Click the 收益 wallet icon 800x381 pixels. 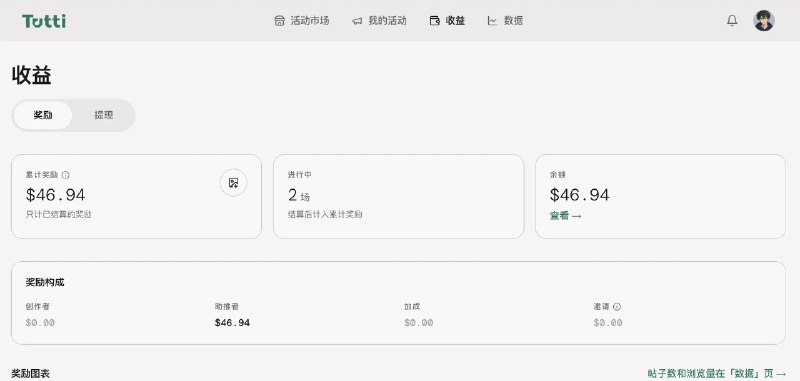click(x=435, y=21)
